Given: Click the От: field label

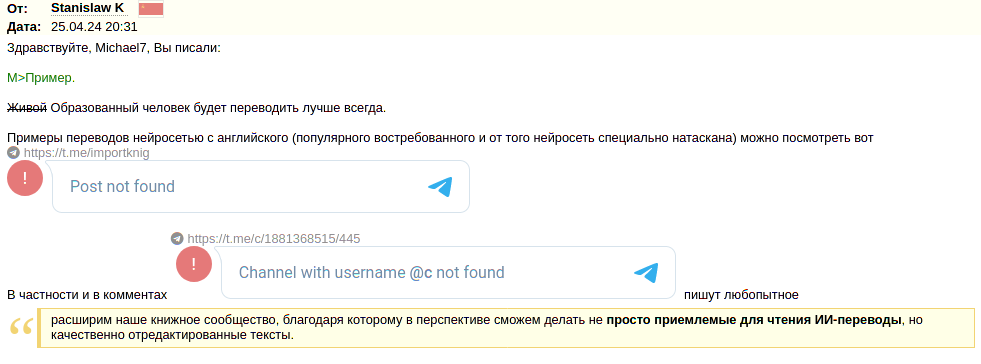Looking at the screenshot, I should coord(17,9).
